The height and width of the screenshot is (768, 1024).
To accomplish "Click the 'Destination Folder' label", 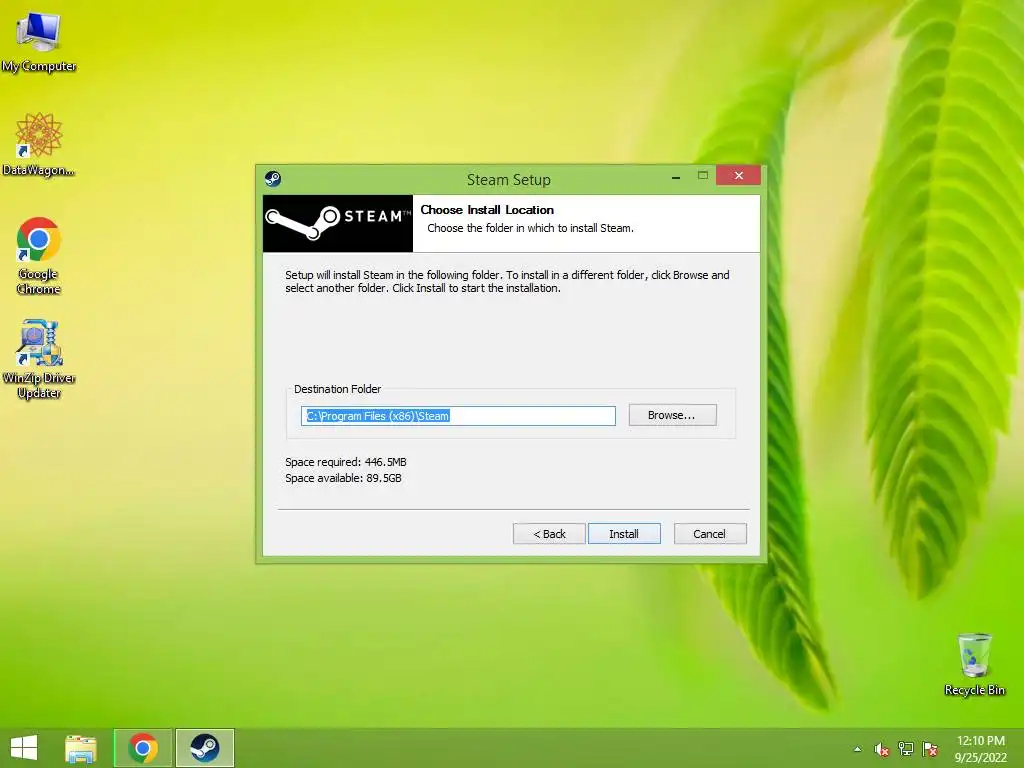I will point(338,389).
